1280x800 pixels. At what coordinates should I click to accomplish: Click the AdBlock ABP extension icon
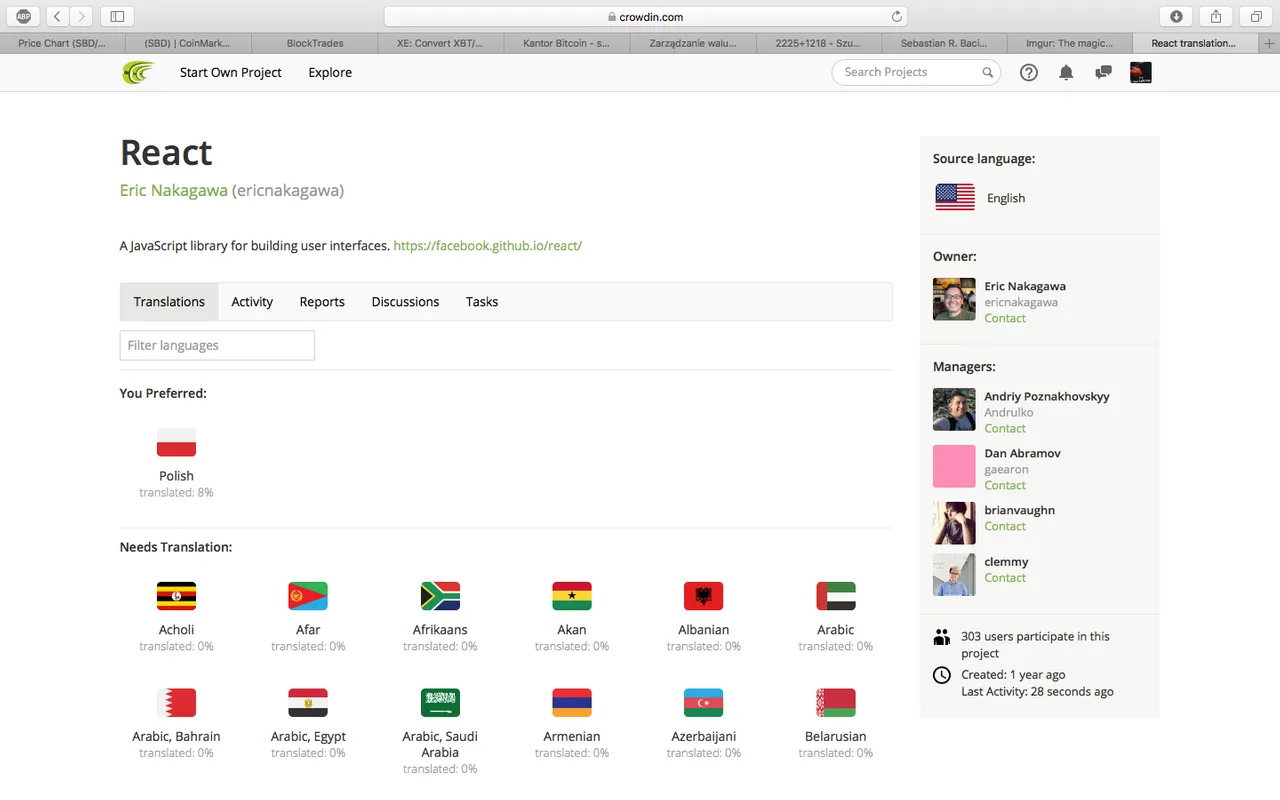[24, 16]
